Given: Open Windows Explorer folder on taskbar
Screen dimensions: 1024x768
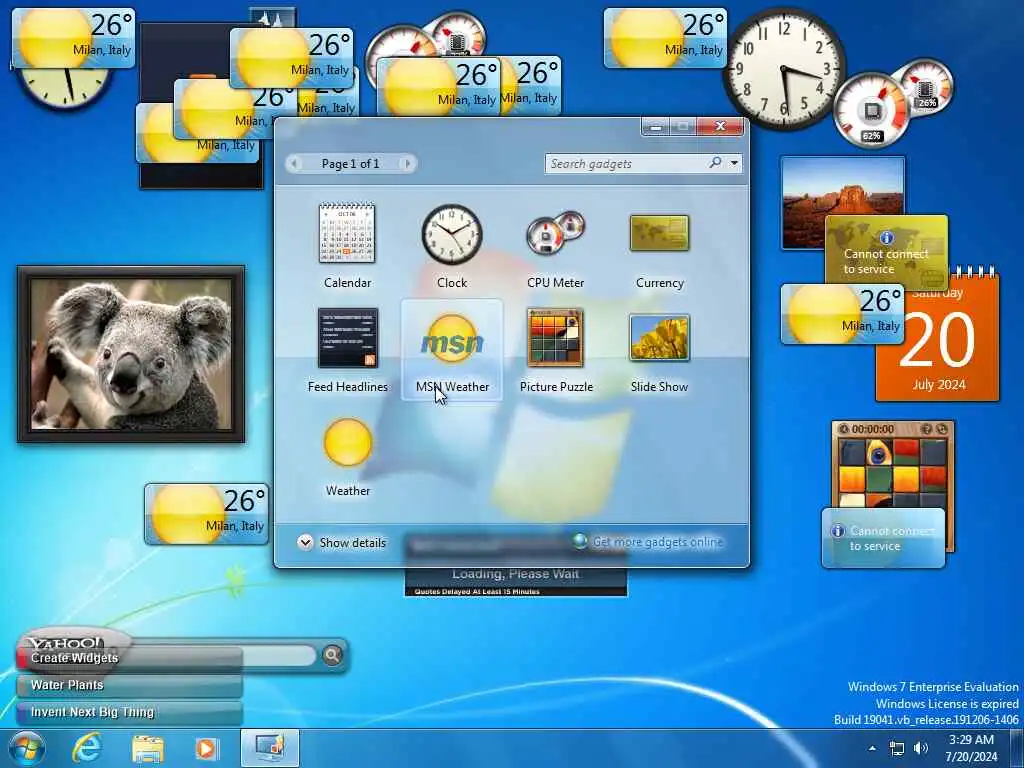Looking at the screenshot, I should click(148, 749).
